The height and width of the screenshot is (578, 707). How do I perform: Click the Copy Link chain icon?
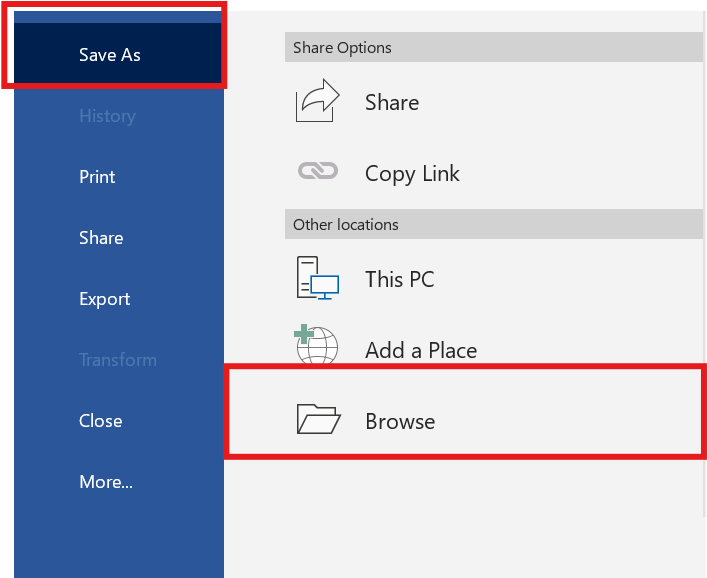pos(318,172)
